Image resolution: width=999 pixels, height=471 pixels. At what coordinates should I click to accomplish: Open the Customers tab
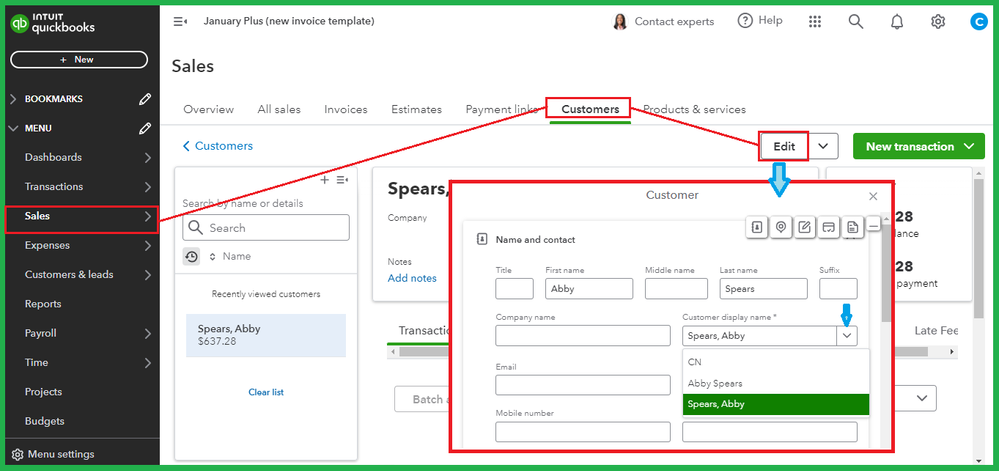(x=590, y=109)
